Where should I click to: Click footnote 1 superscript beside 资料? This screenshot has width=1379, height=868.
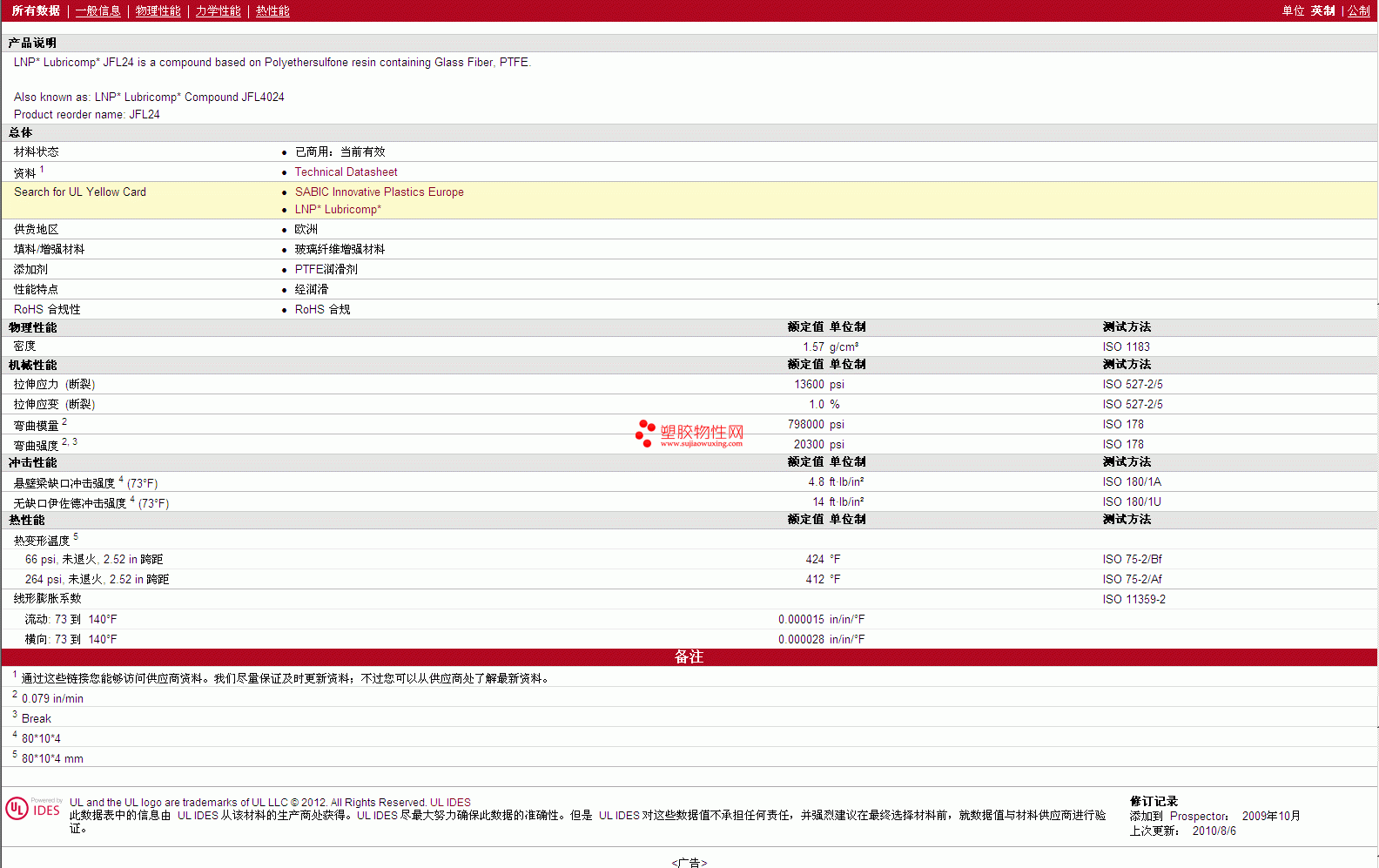click(42, 169)
